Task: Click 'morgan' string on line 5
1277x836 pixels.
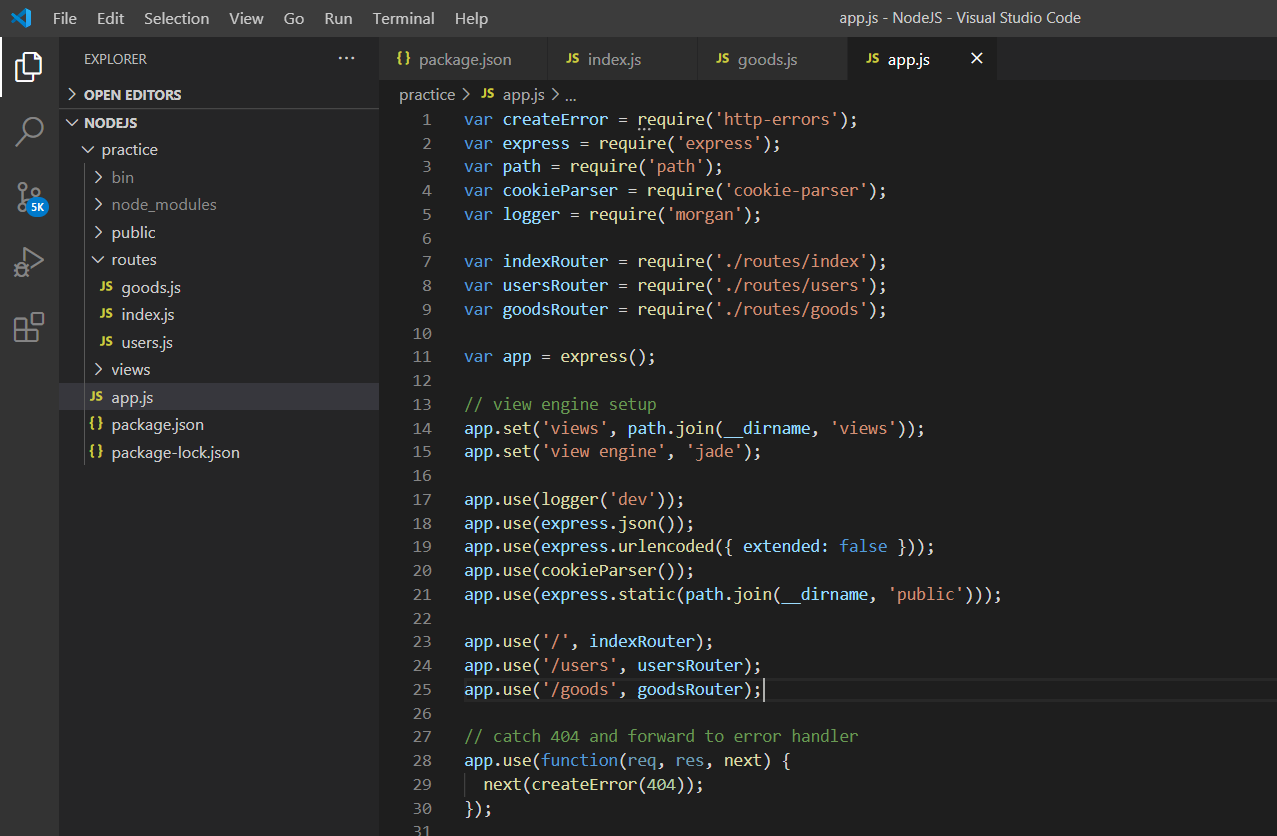Action: [704, 214]
